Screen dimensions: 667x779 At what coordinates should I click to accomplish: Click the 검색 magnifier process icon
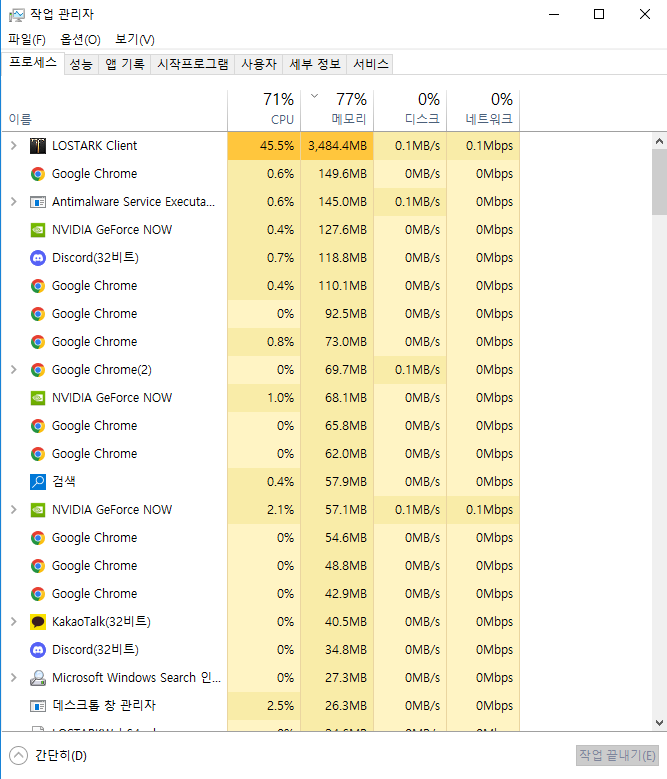pos(38,481)
